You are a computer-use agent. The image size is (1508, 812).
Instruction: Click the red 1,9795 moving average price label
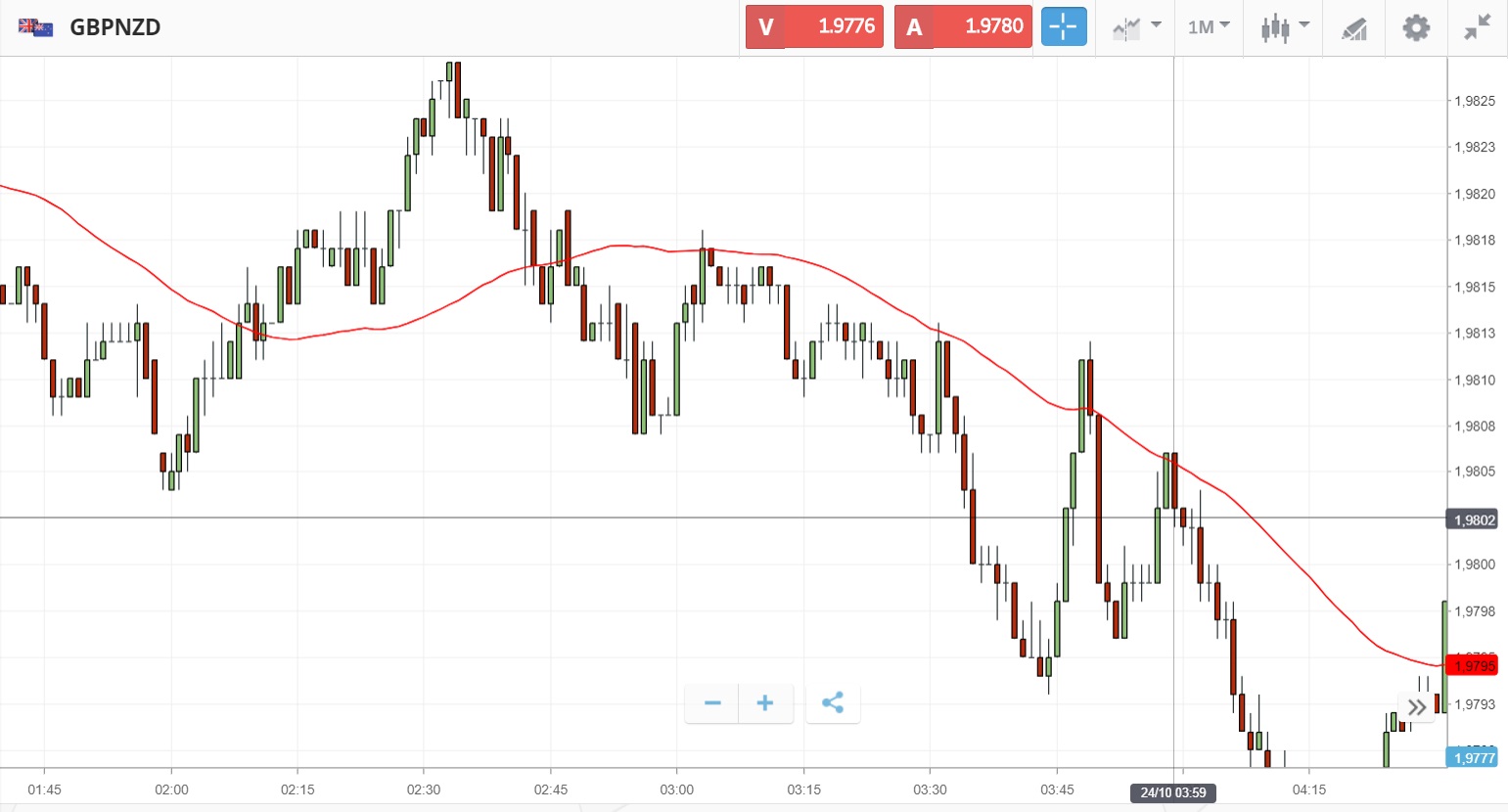pos(1473,666)
